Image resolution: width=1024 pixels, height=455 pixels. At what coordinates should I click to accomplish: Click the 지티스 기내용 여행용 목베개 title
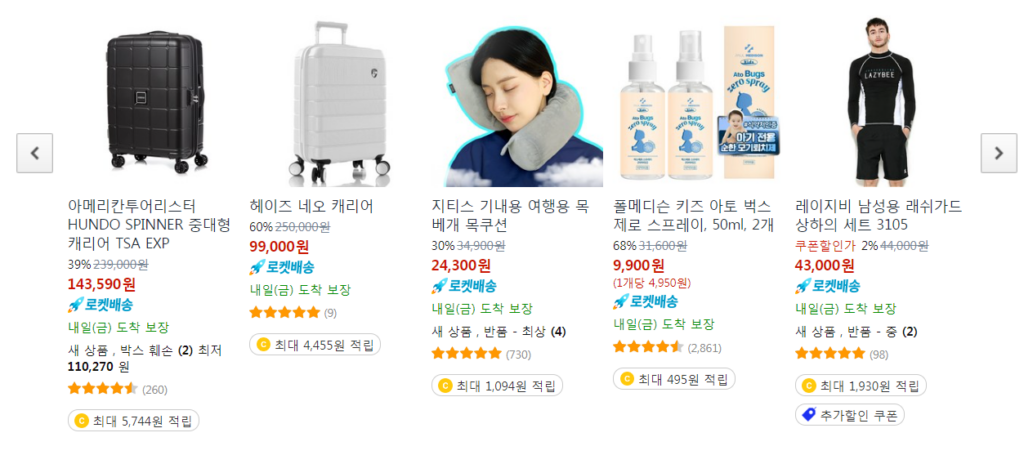509,216
